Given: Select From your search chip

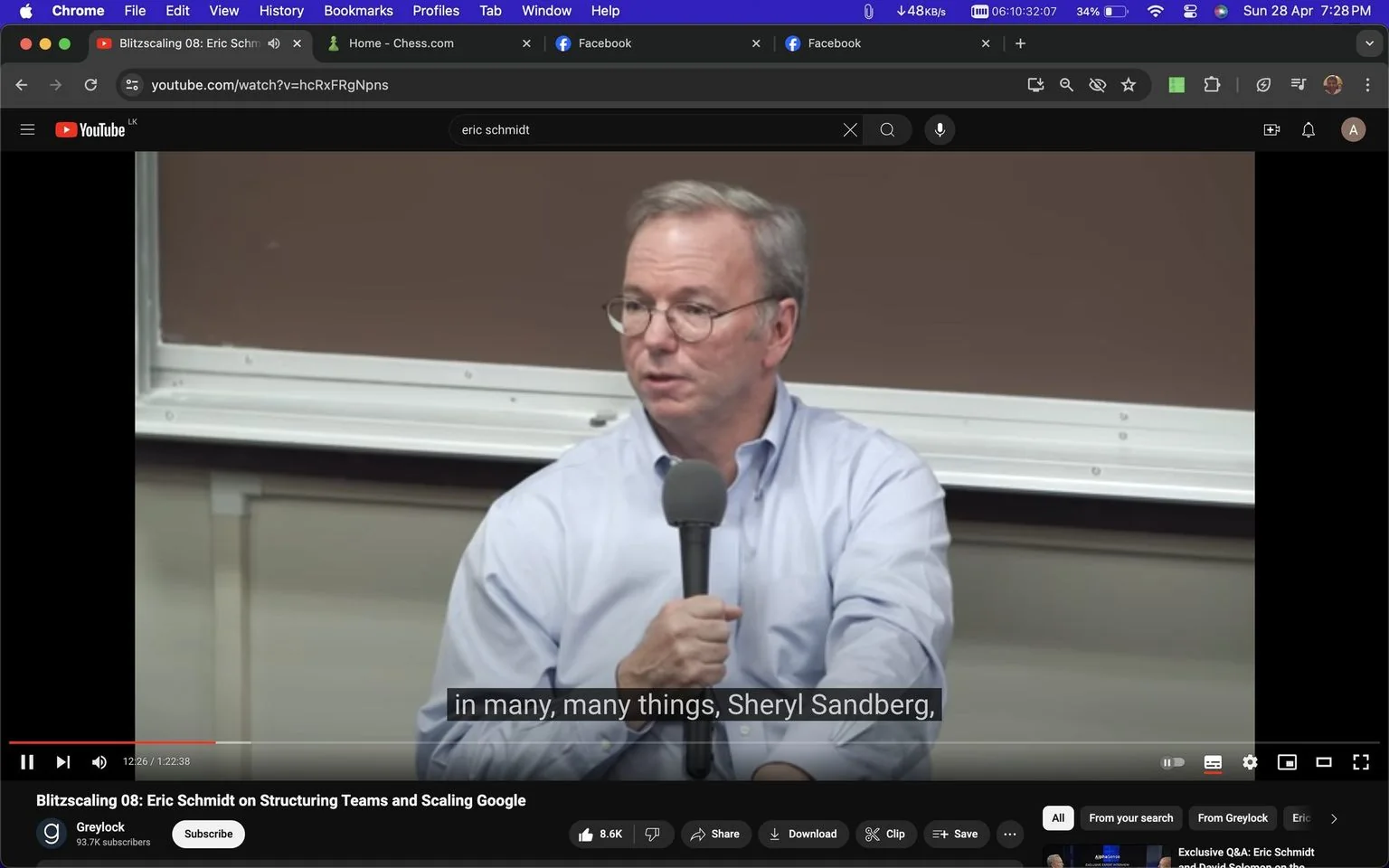Looking at the screenshot, I should pos(1130,818).
